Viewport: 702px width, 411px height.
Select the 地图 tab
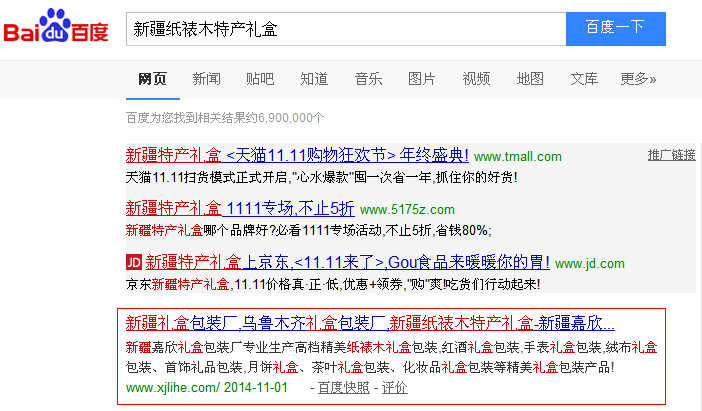[530, 79]
